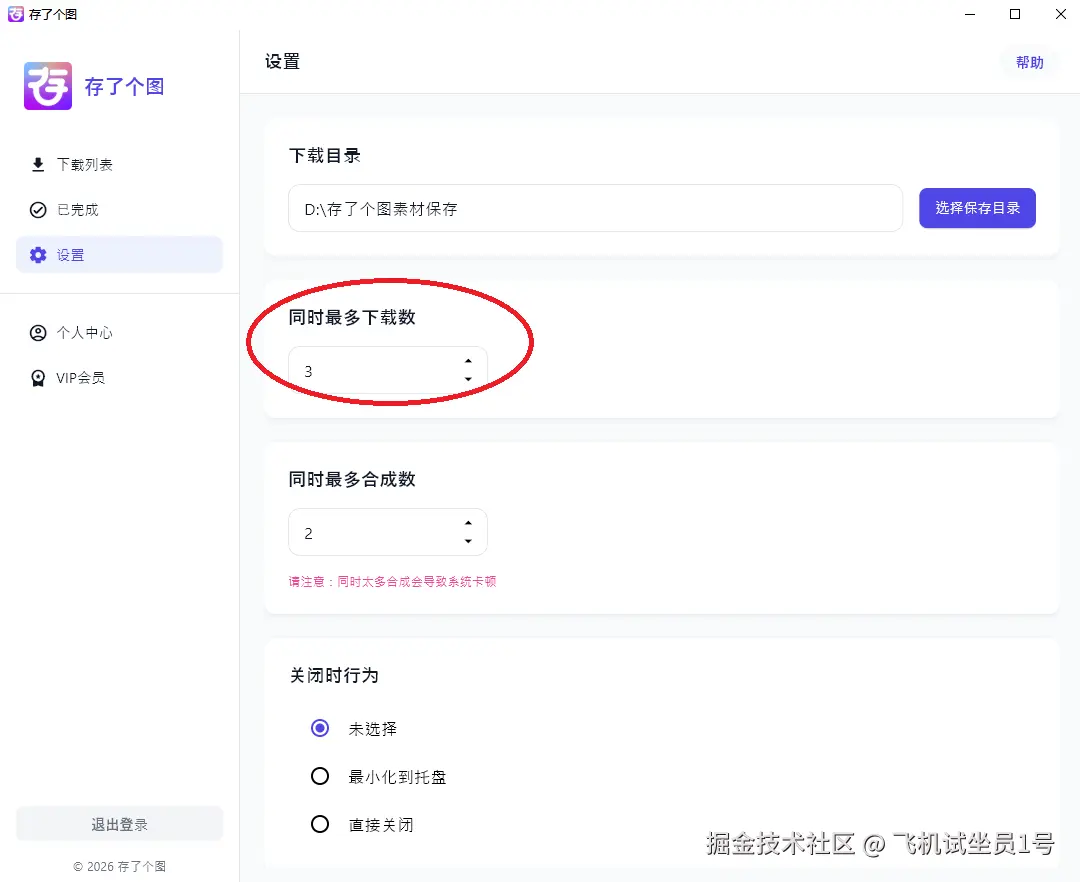Click the 下载目录 section heading
Image resolution: width=1080 pixels, height=882 pixels.
(324, 156)
